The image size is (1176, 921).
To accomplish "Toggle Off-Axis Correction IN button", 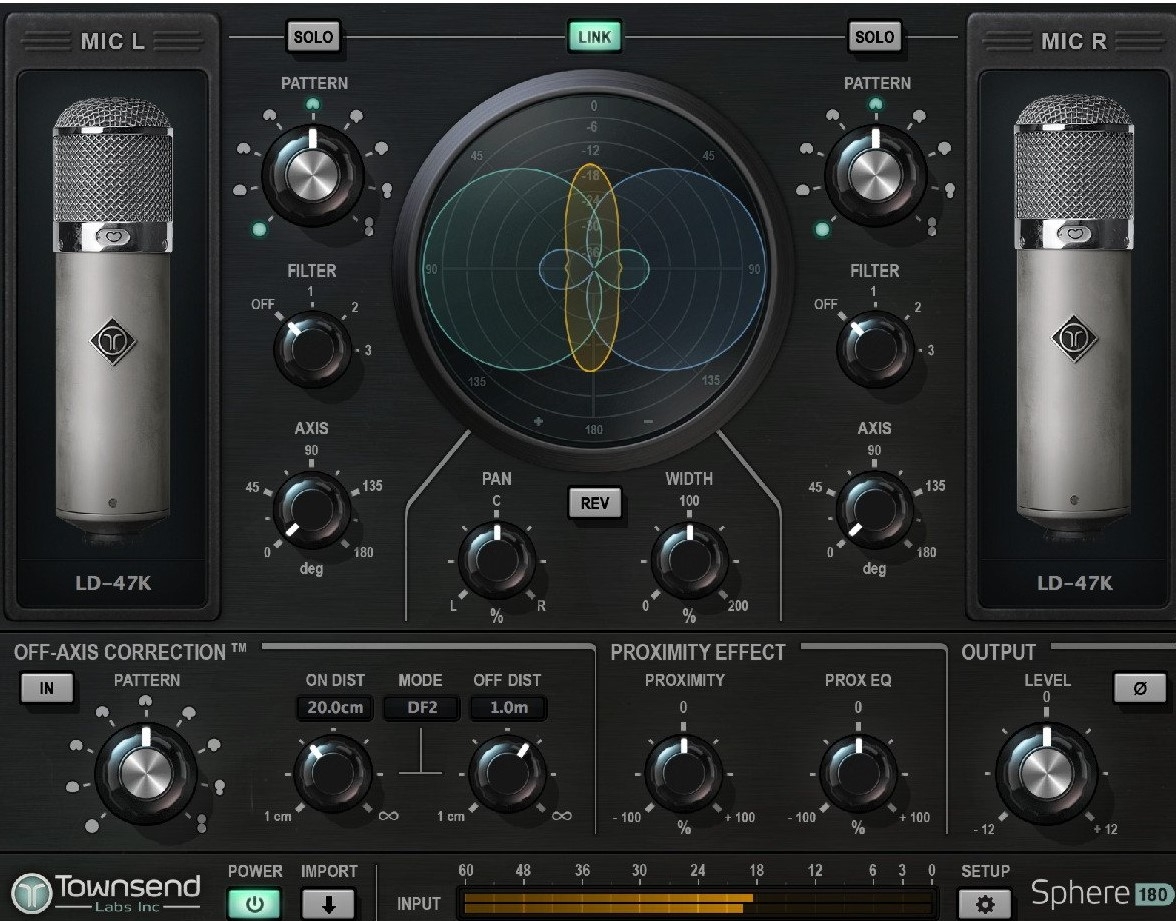I will click(47, 688).
